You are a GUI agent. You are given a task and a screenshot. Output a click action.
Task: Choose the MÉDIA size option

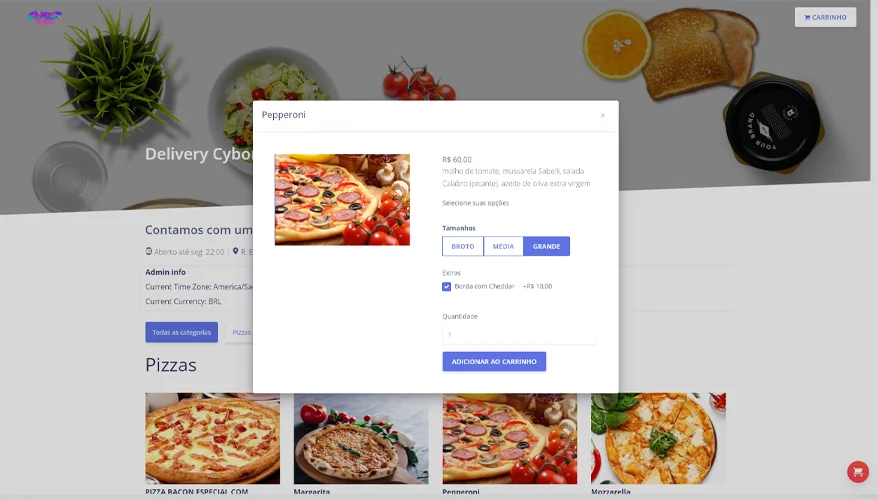[503, 246]
